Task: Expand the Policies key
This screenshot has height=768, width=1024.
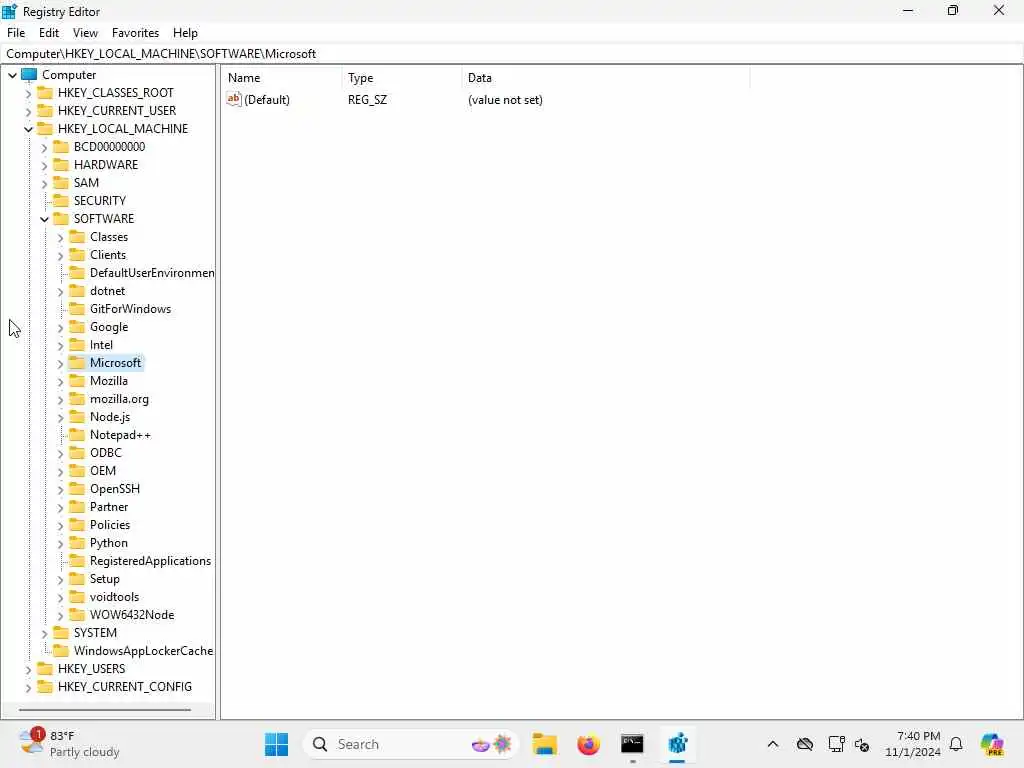Action: [x=60, y=525]
